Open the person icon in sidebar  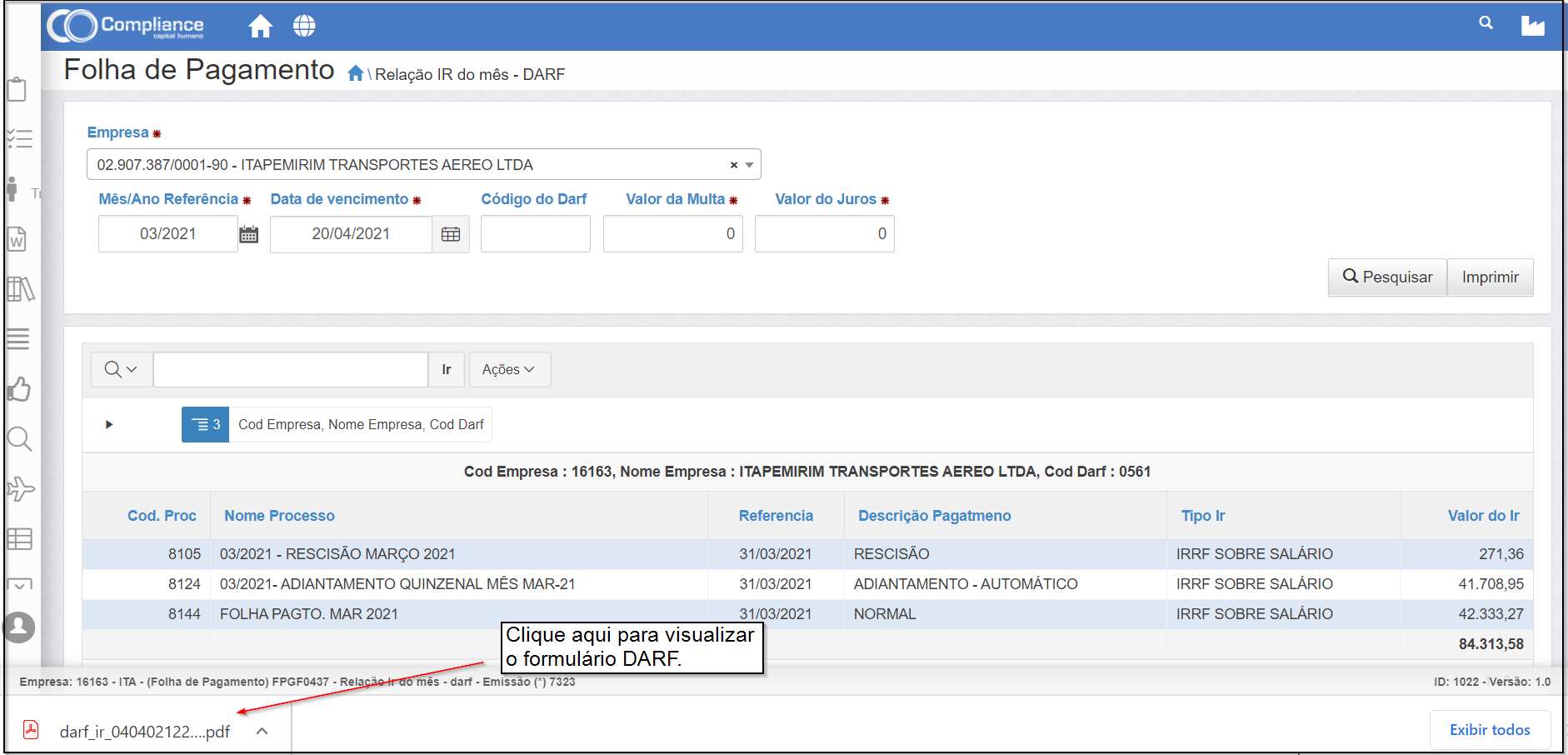[x=12, y=189]
